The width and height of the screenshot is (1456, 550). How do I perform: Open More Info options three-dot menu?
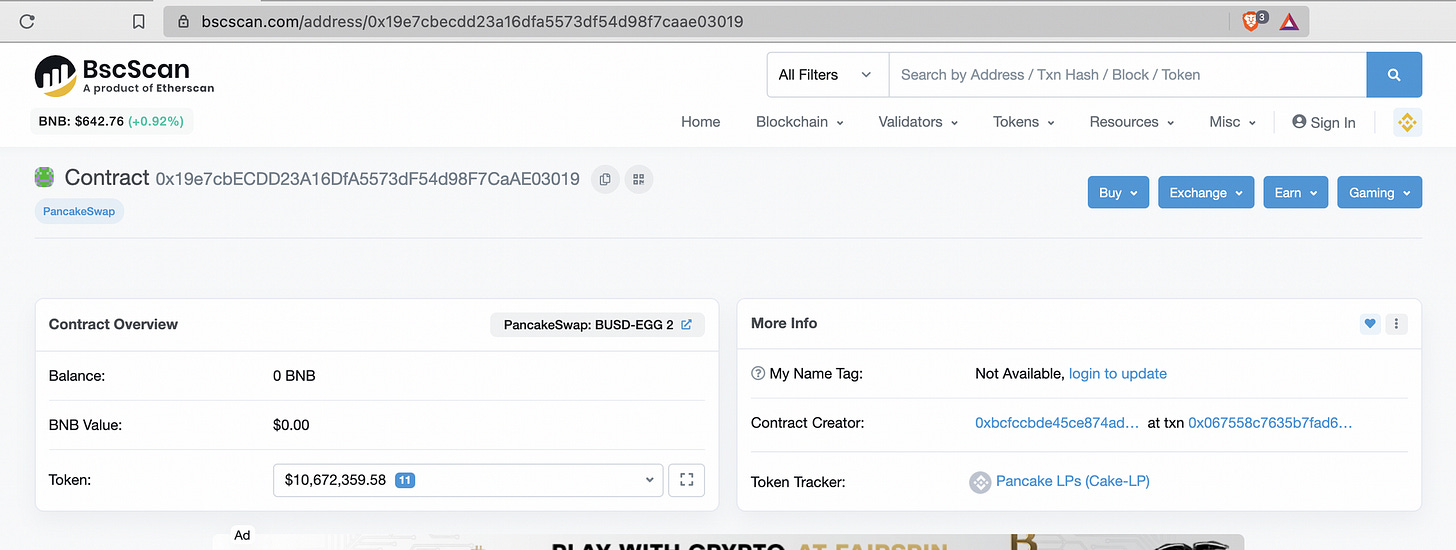(1397, 324)
